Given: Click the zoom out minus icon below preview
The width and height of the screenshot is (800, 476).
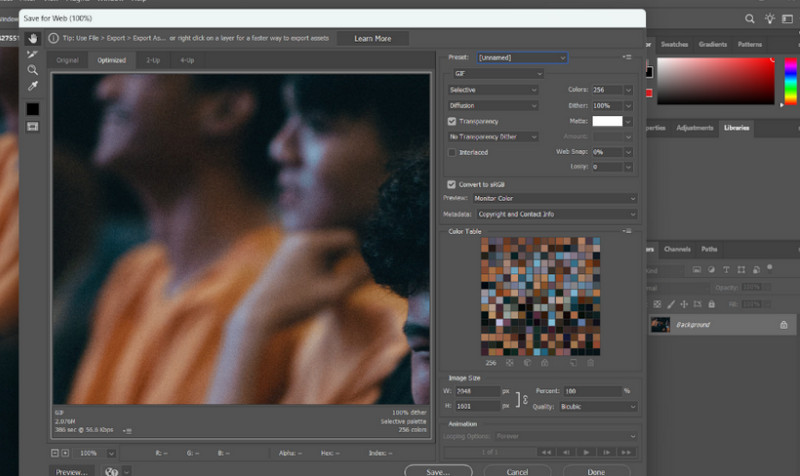Looking at the screenshot, I should 55,453.
